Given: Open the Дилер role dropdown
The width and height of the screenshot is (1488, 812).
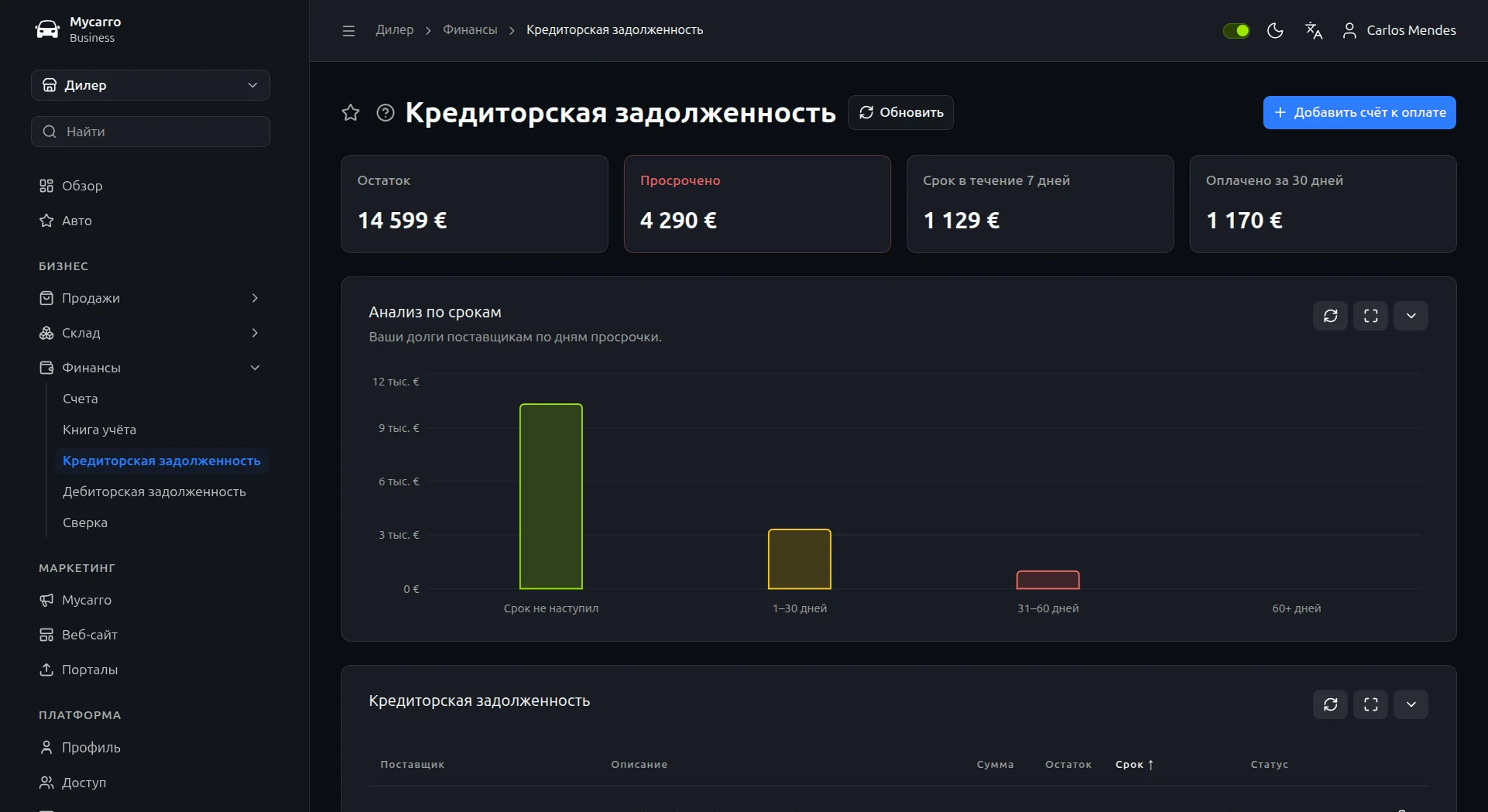Looking at the screenshot, I should click(150, 85).
